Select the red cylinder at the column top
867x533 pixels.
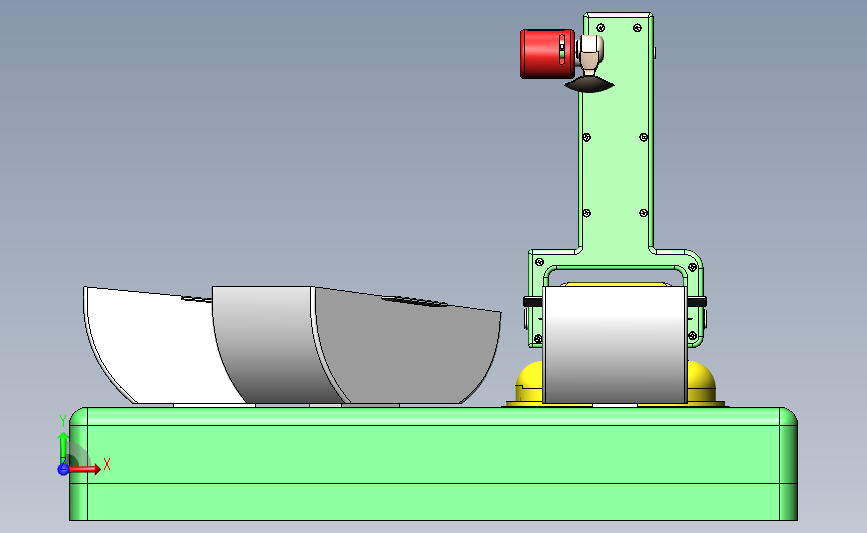pyautogui.click(x=547, y=54)
